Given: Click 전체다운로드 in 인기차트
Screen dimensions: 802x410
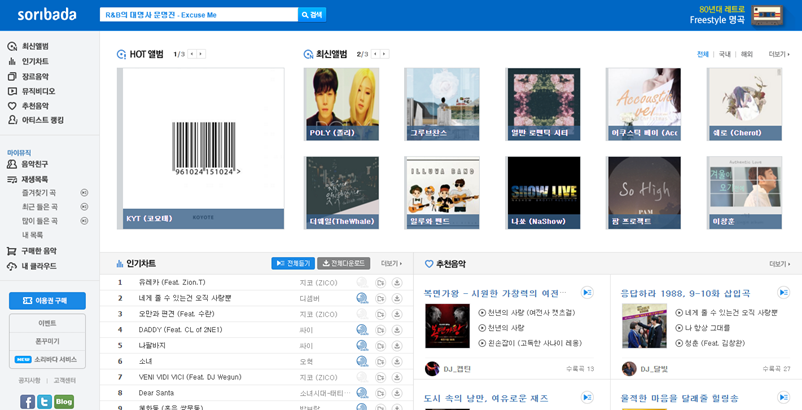Looking at the screenshot, I should [343, 263].
